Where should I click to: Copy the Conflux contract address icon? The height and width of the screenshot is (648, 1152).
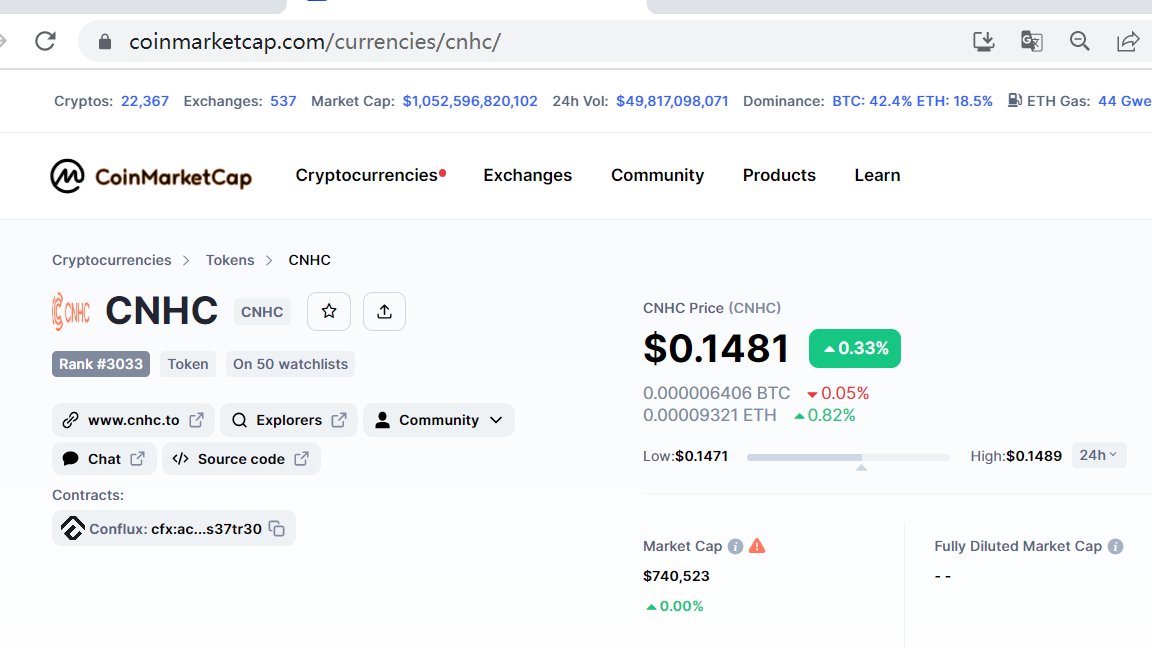coord(277,528)
